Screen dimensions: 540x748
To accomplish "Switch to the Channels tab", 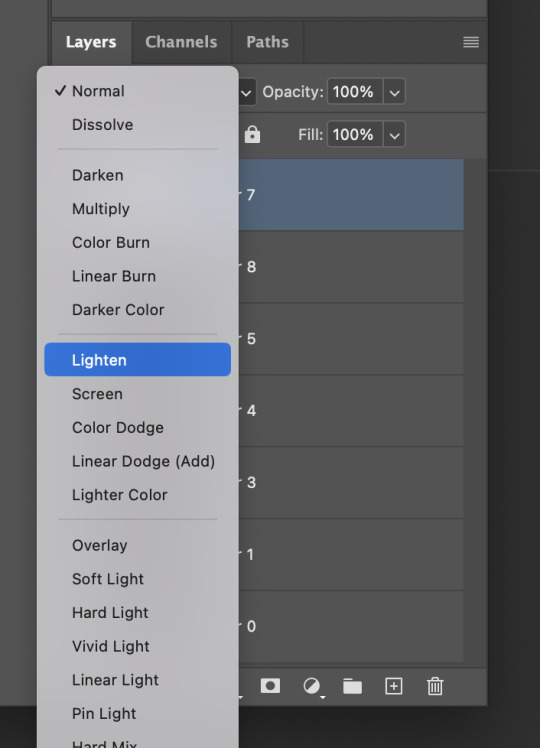I will [x=181, y=42].
